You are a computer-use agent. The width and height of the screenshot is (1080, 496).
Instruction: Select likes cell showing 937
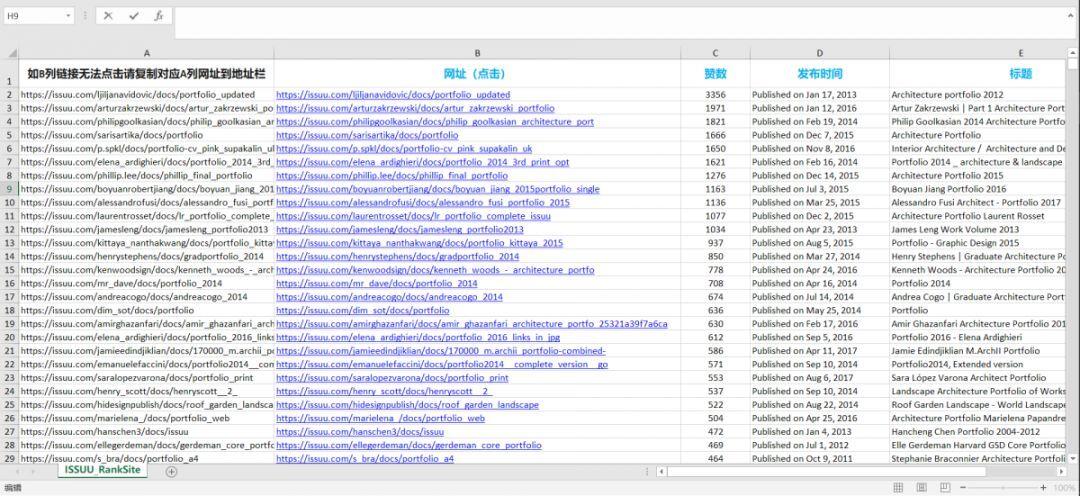pos(716,242)
